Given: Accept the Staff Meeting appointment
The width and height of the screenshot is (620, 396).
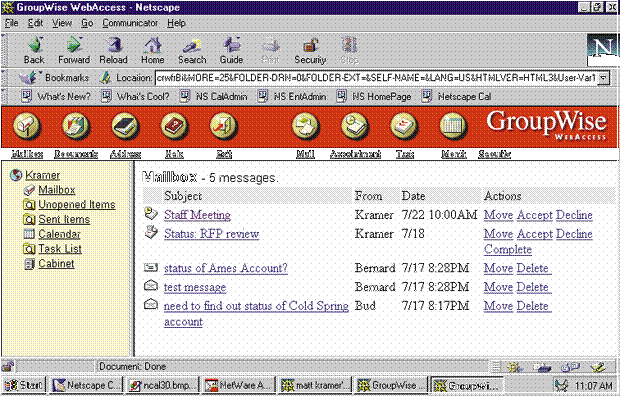Looking at the screenshot, I should pyautogui.click(x=535, y=215).
